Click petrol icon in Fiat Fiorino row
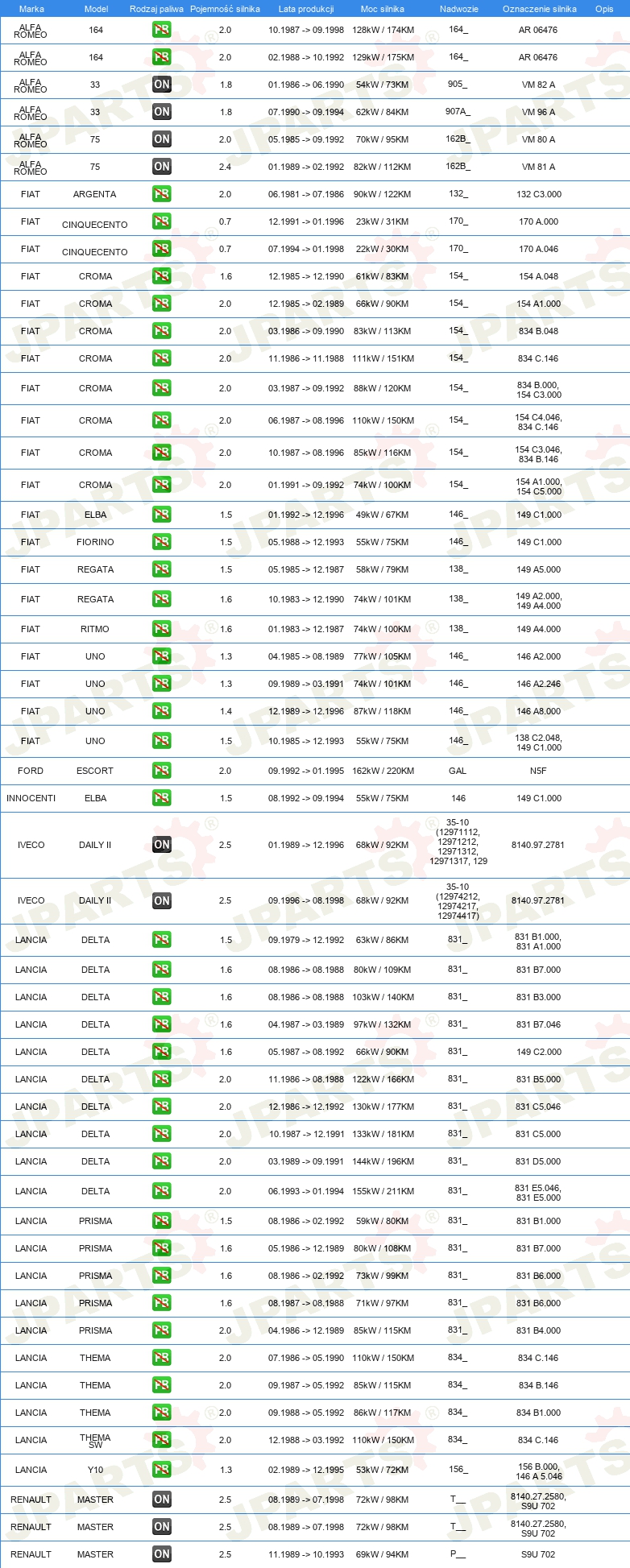630x1568 pixels. click(162, 542)
